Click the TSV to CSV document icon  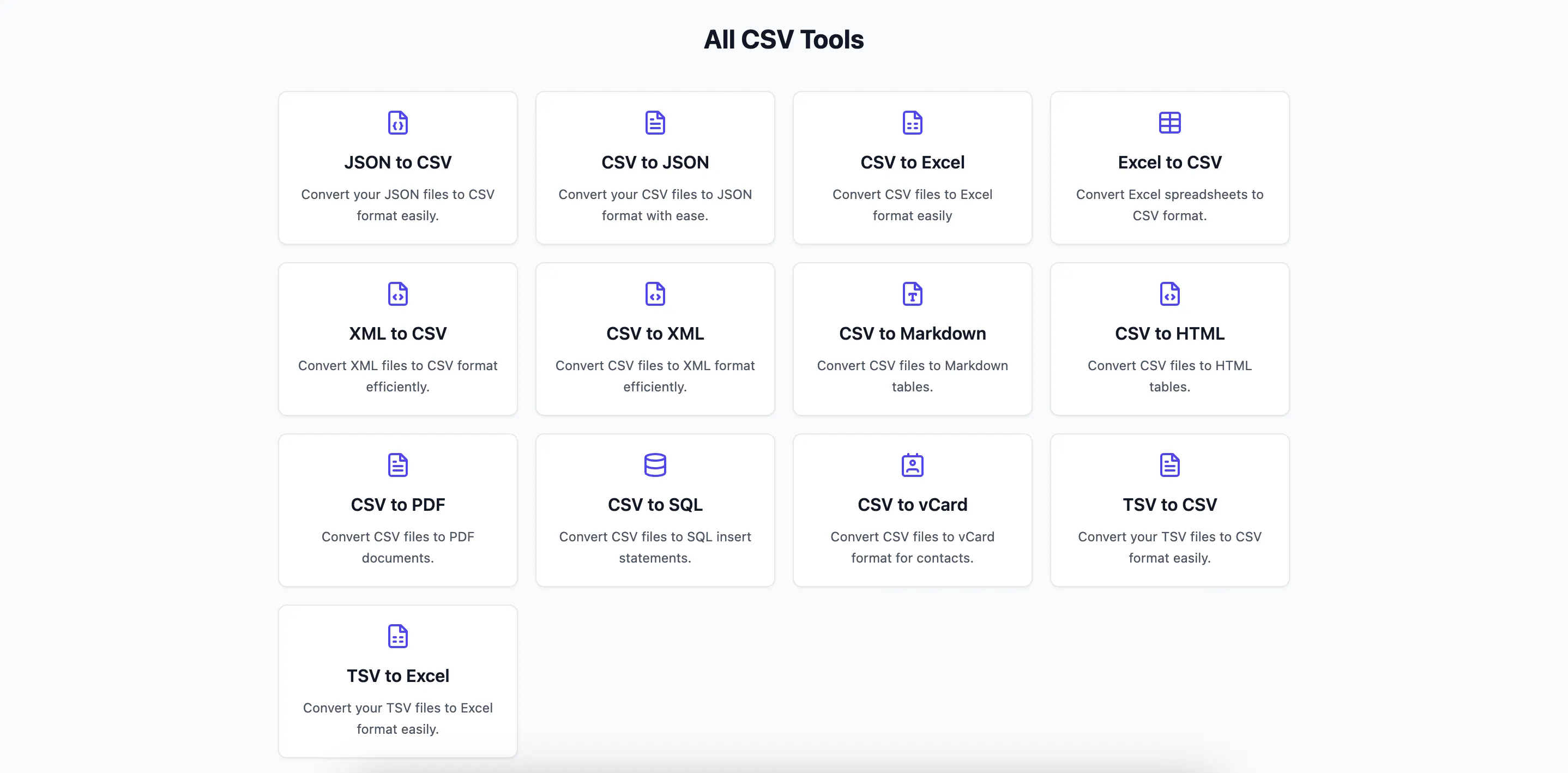tap(1169, 465)
